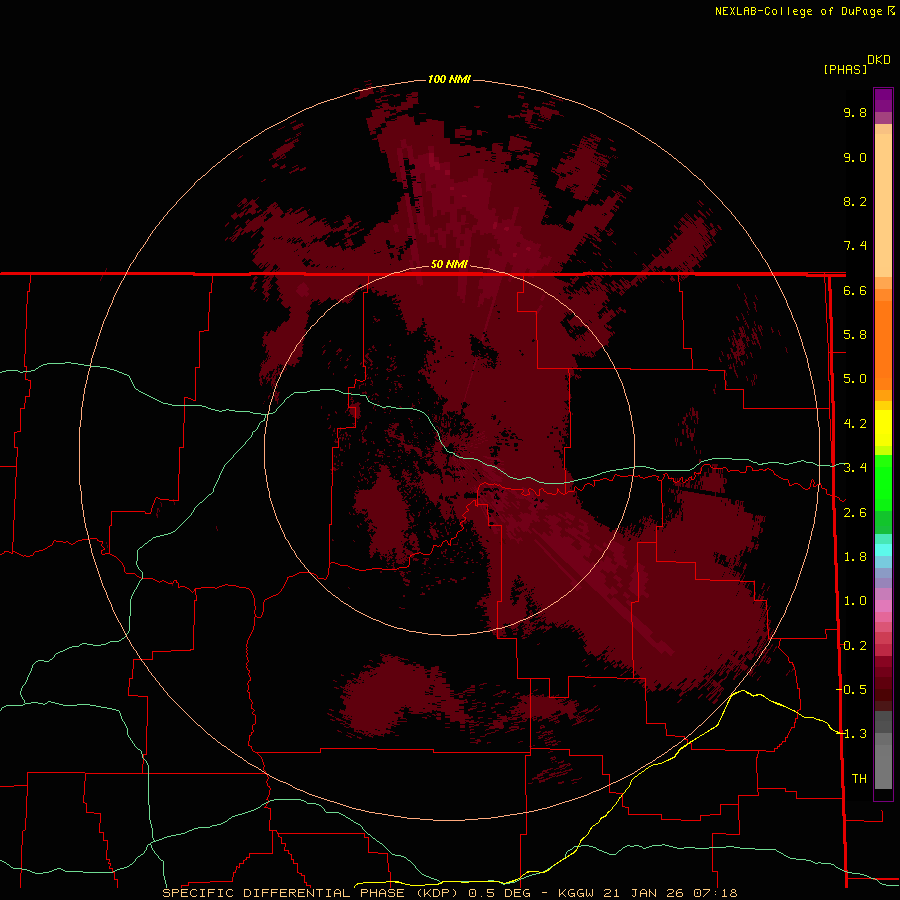Click the SPECIFIC DIFFERENTIAL PHASE (KDP) caption
900x900 pixels.
pos(312,893)
